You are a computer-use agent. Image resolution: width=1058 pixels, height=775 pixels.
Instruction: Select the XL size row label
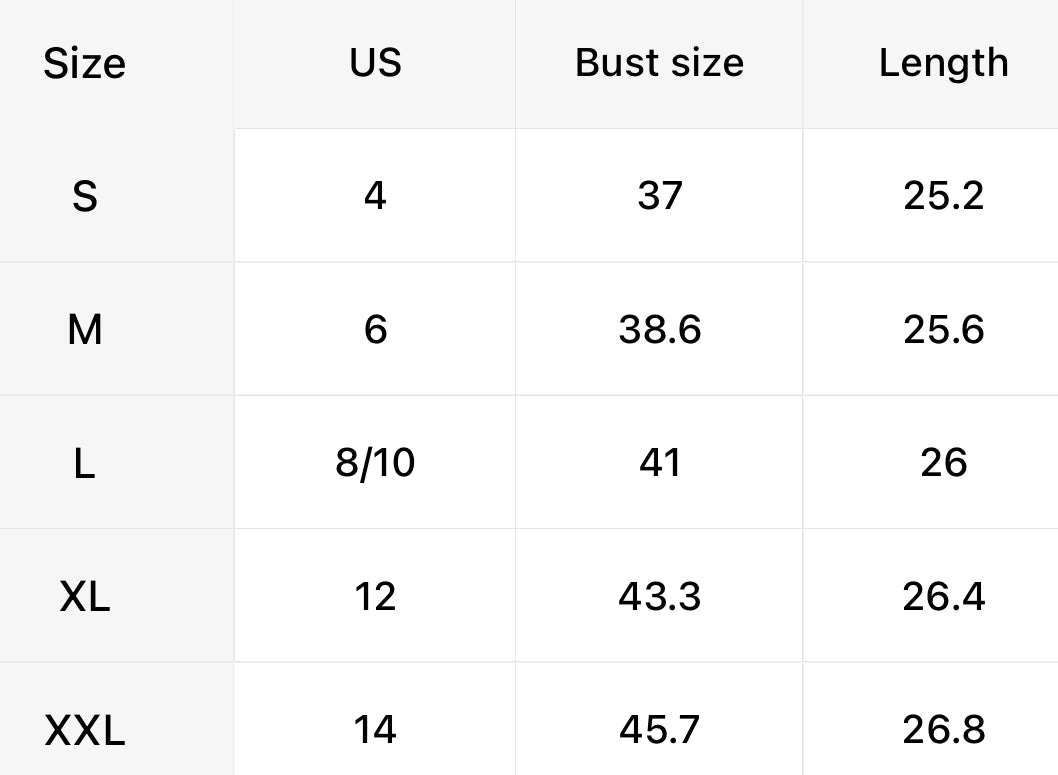85,597
